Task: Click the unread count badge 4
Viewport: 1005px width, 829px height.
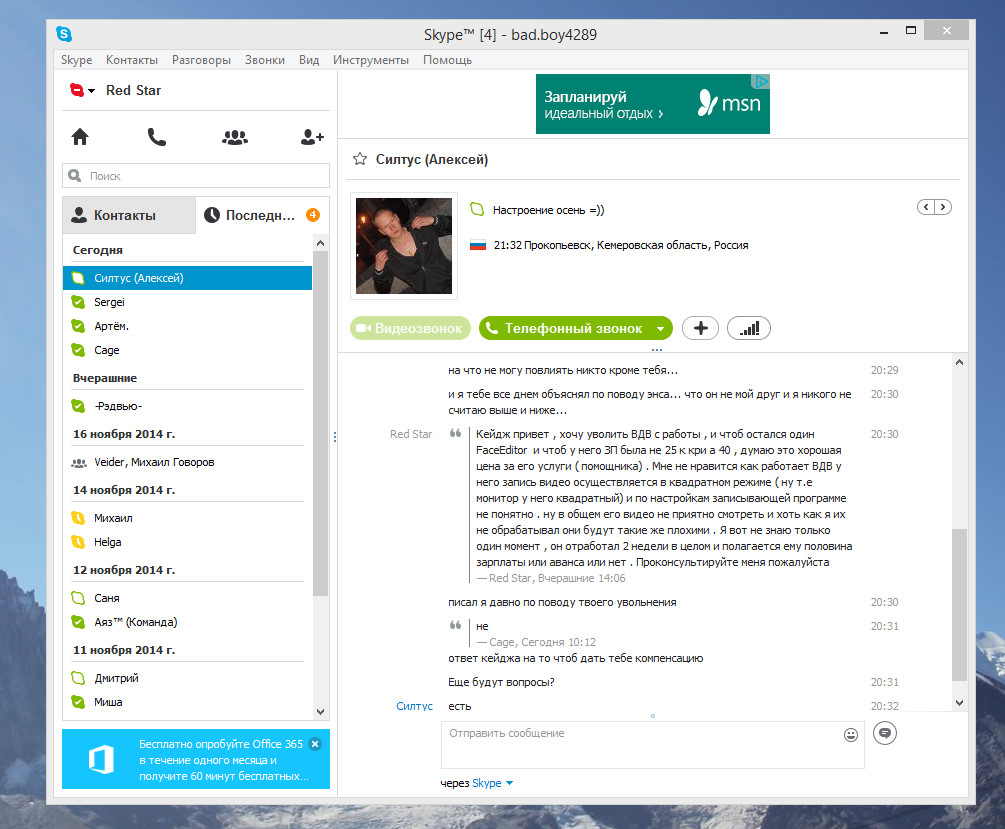Action: click(313, 215)
